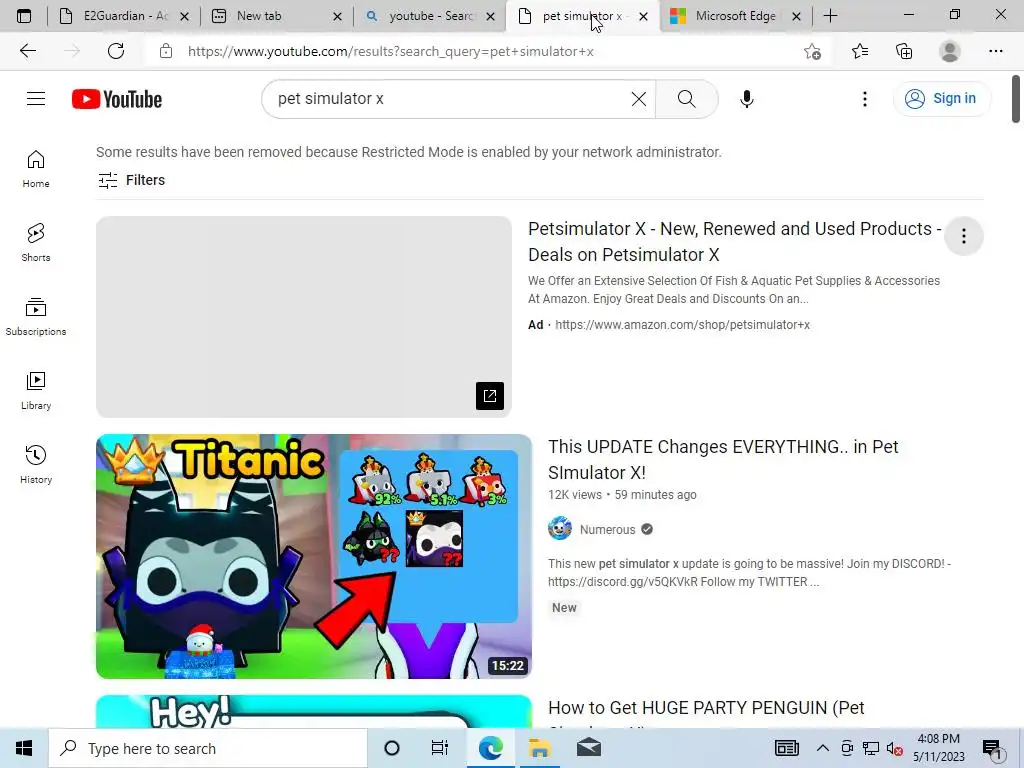Close the E2Guardian tab
This screenshot has width=1024, height=768.
point(184,16)
